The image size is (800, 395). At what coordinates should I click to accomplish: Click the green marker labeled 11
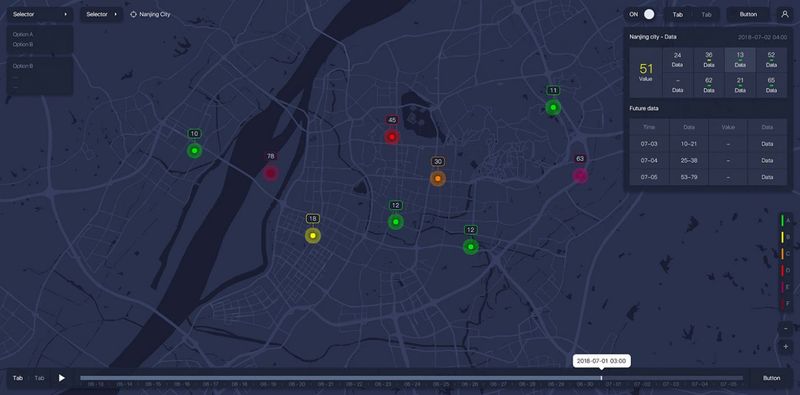coord(553,108)
